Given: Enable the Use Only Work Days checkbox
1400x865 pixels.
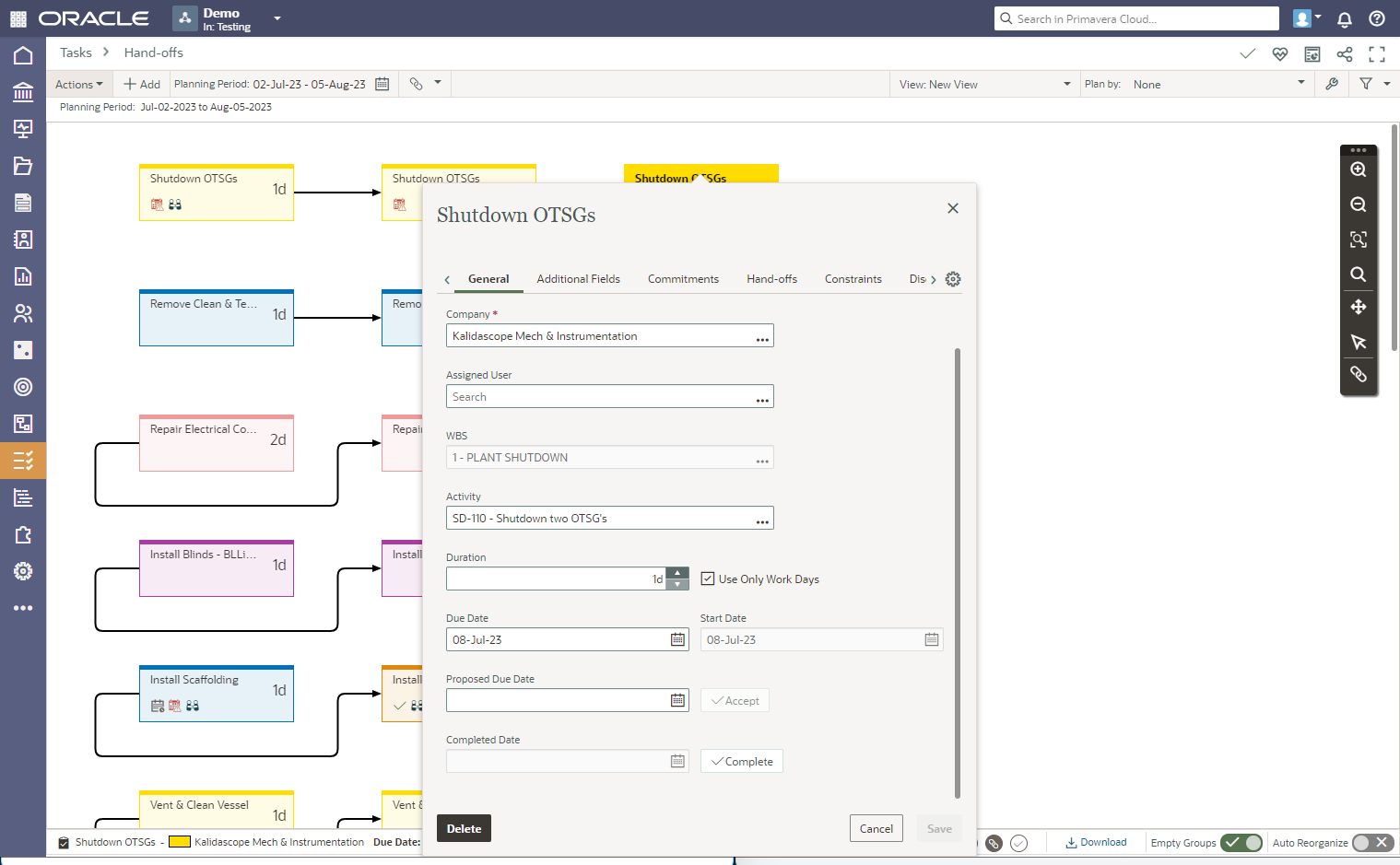Looking at the screenshot, I should click(708, 579).
